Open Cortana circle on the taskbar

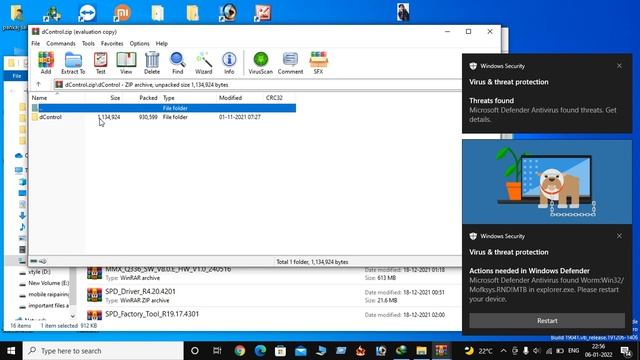click(x=195, y=351)
